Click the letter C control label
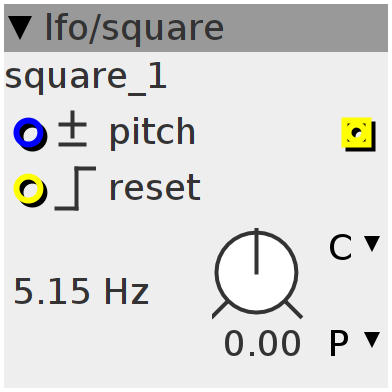This screenshot has width=392, height=392. point(340,247)
